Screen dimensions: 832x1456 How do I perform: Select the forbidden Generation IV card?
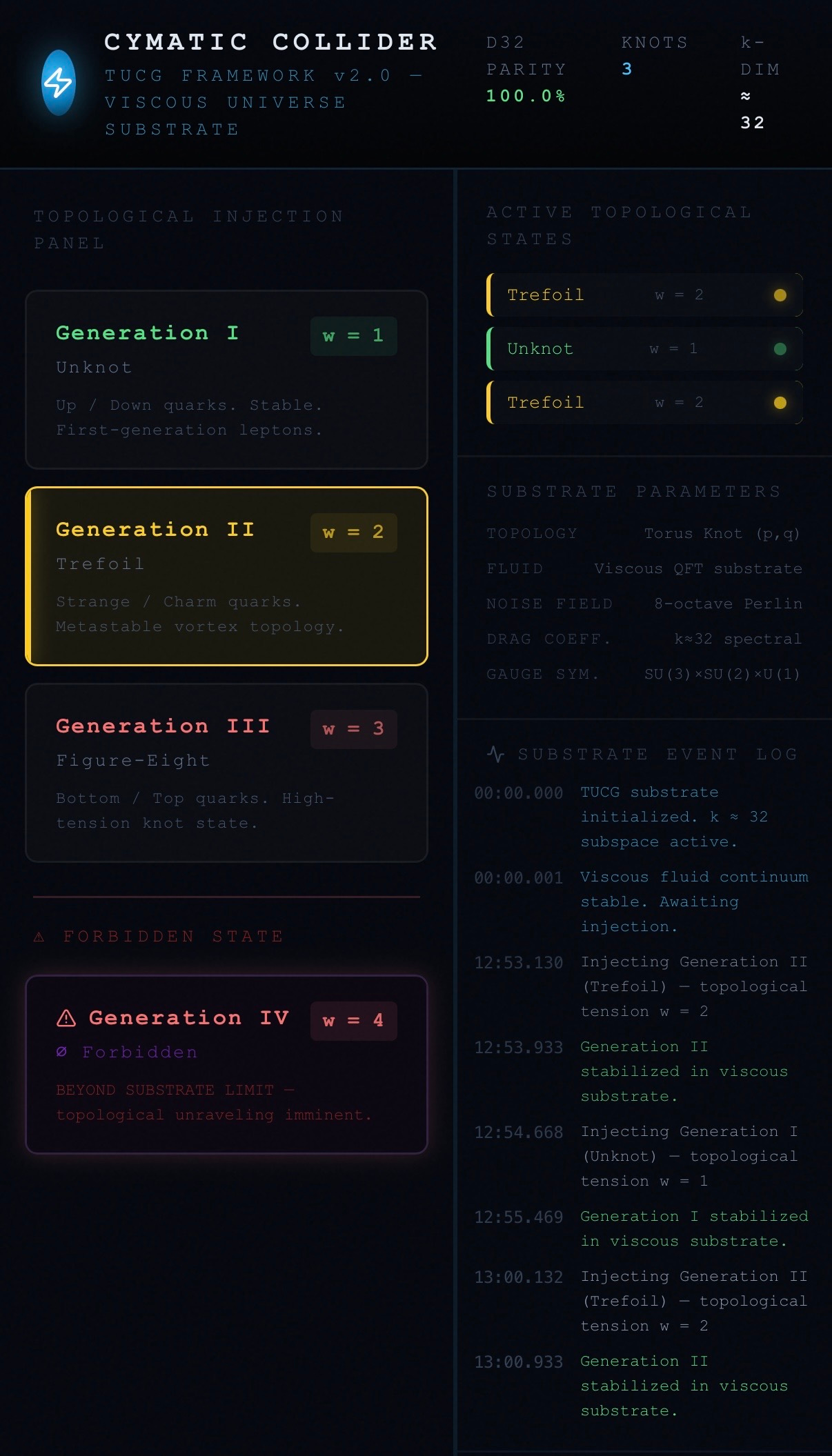[226, 1064]
